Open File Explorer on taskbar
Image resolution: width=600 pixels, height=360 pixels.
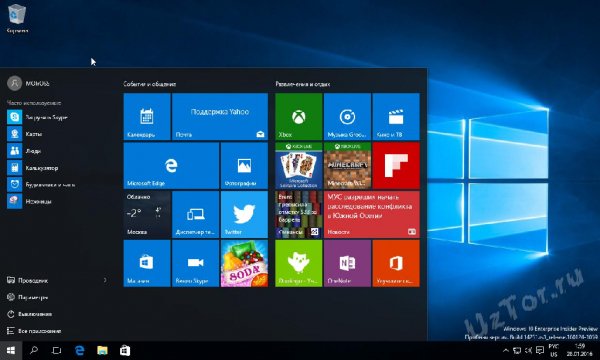coord(102,350)
